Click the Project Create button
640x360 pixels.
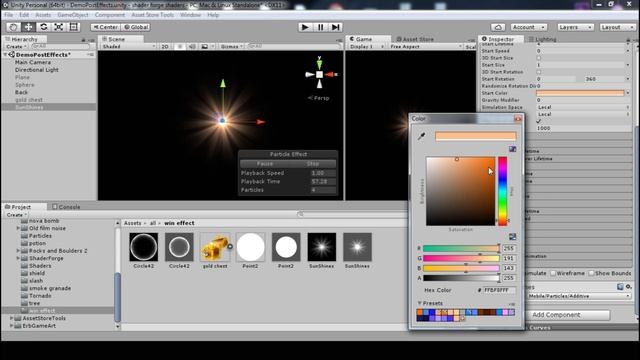[x=16, y=215]
